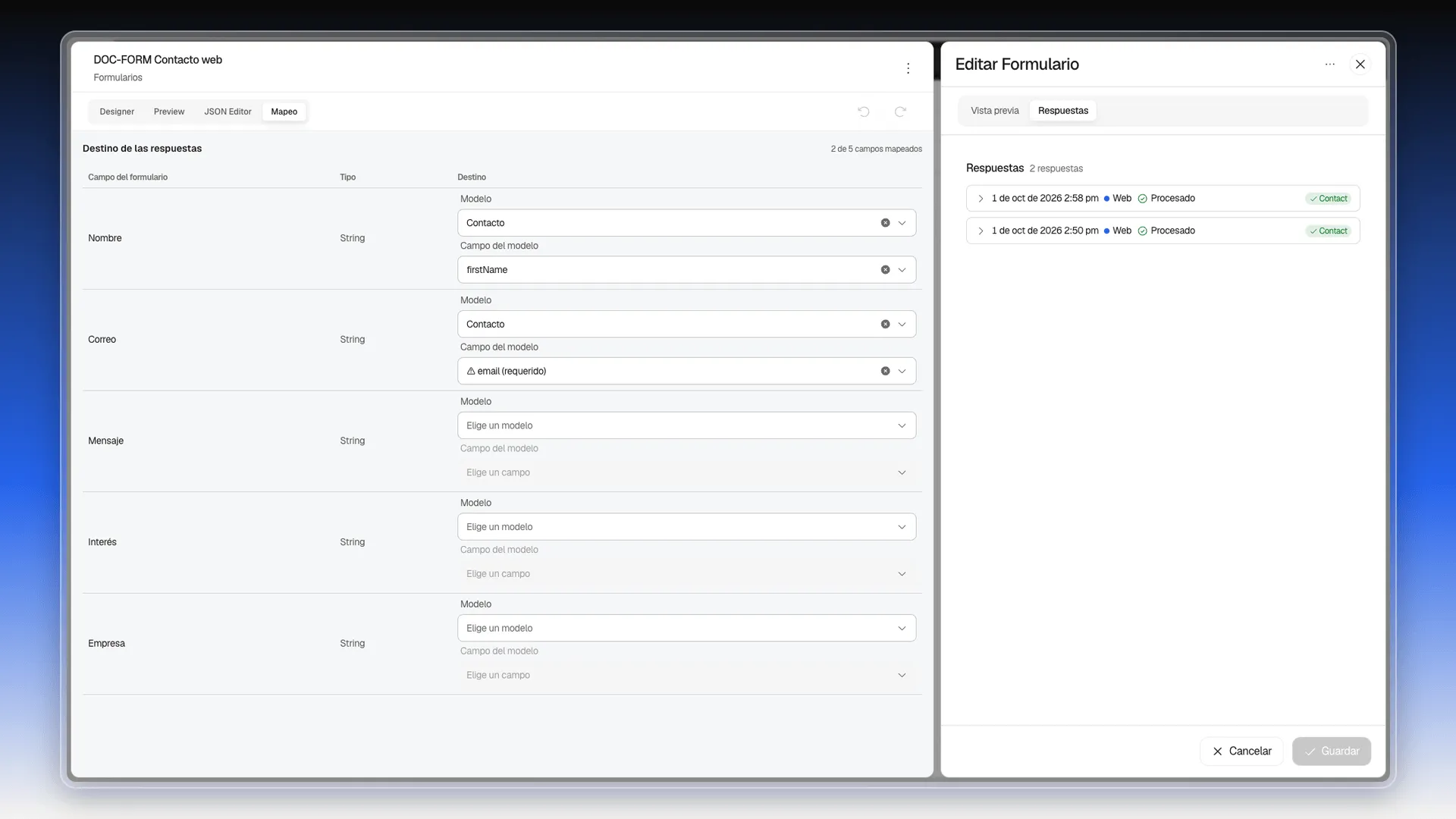The image size is (1456, 819).
Task: Open the email (requerido) field dropdown
Action: (686, 372)
